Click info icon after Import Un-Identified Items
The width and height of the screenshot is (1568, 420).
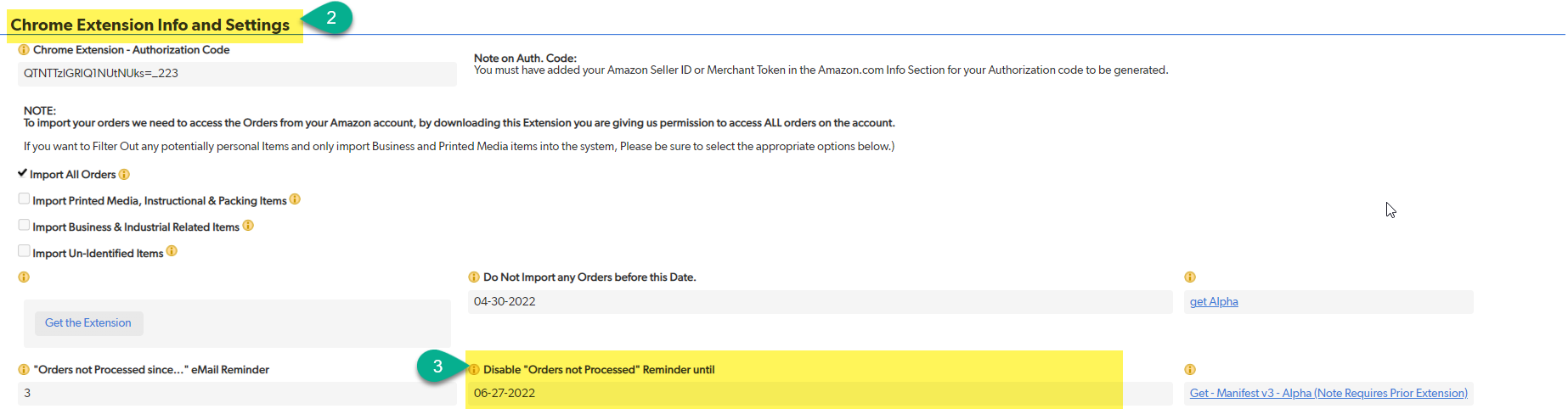click(x=172, y=251)
